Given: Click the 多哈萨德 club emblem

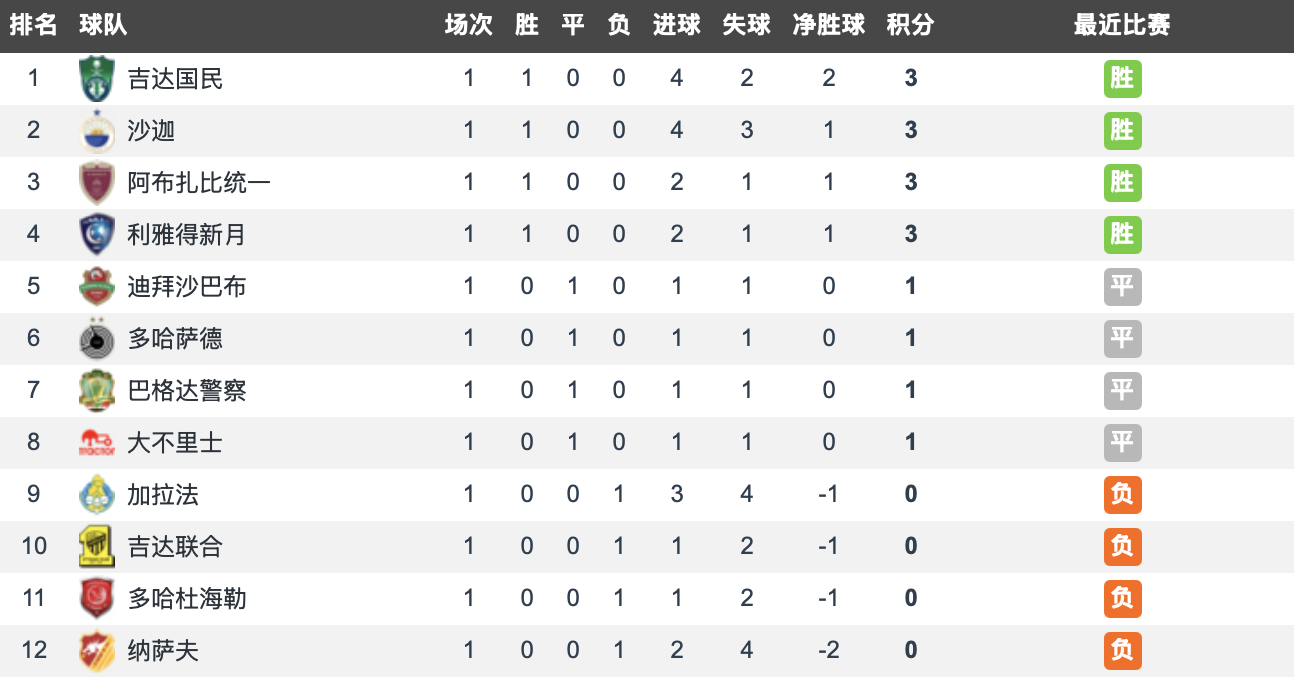Looking at the screenshot, I should click(97, 339).
